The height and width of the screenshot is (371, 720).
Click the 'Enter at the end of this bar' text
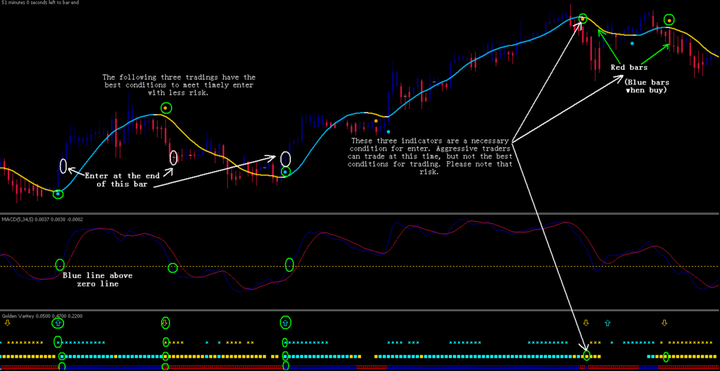[x=117, y=180]
